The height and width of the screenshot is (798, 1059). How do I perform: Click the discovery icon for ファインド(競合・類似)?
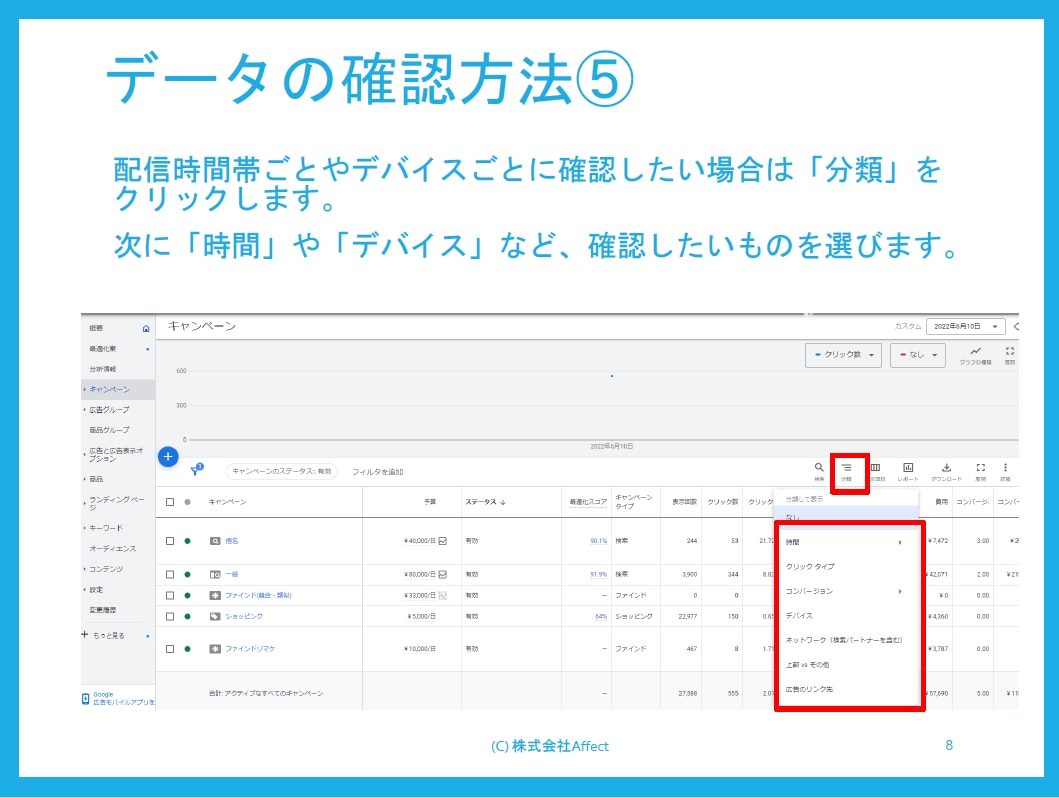(x=215, y=595)
